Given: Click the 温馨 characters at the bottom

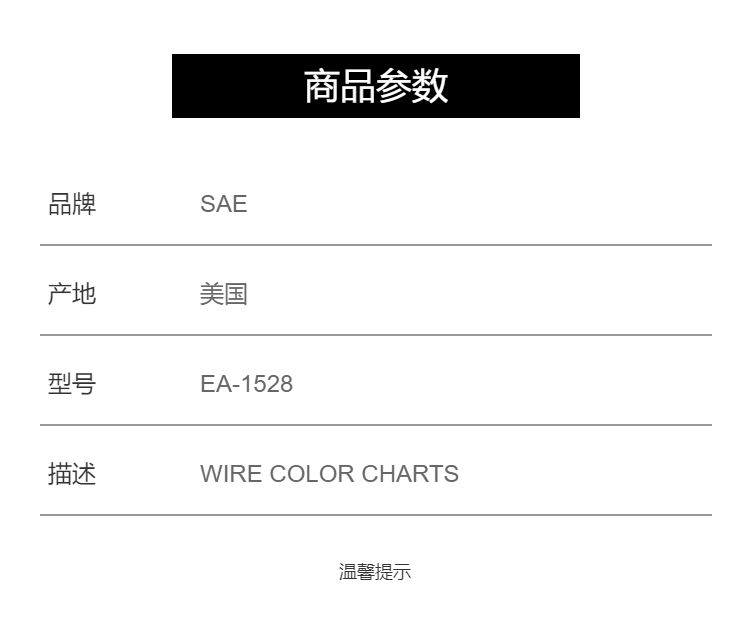Looking at the screenshot, I should pyautogui.click(x=357, y=572).
